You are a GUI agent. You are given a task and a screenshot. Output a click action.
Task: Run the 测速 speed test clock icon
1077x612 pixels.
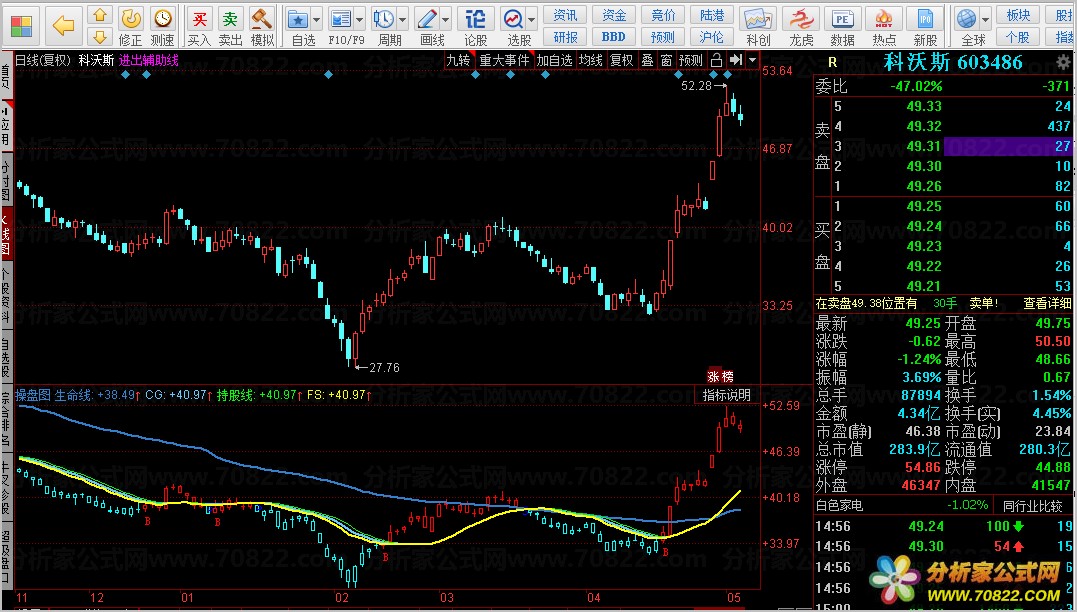pos(163,19)
